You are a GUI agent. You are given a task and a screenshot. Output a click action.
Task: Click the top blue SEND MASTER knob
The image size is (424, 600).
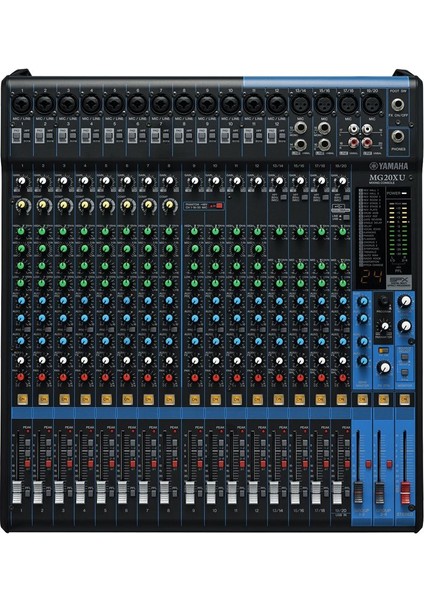363,301
